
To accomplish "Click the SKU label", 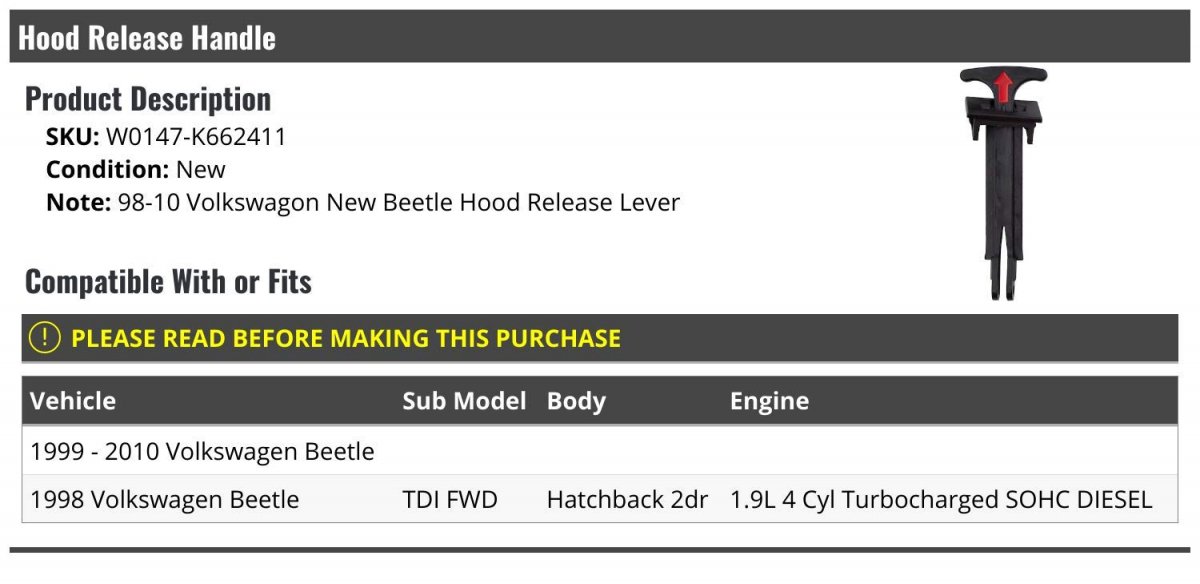I will point(72,137).
